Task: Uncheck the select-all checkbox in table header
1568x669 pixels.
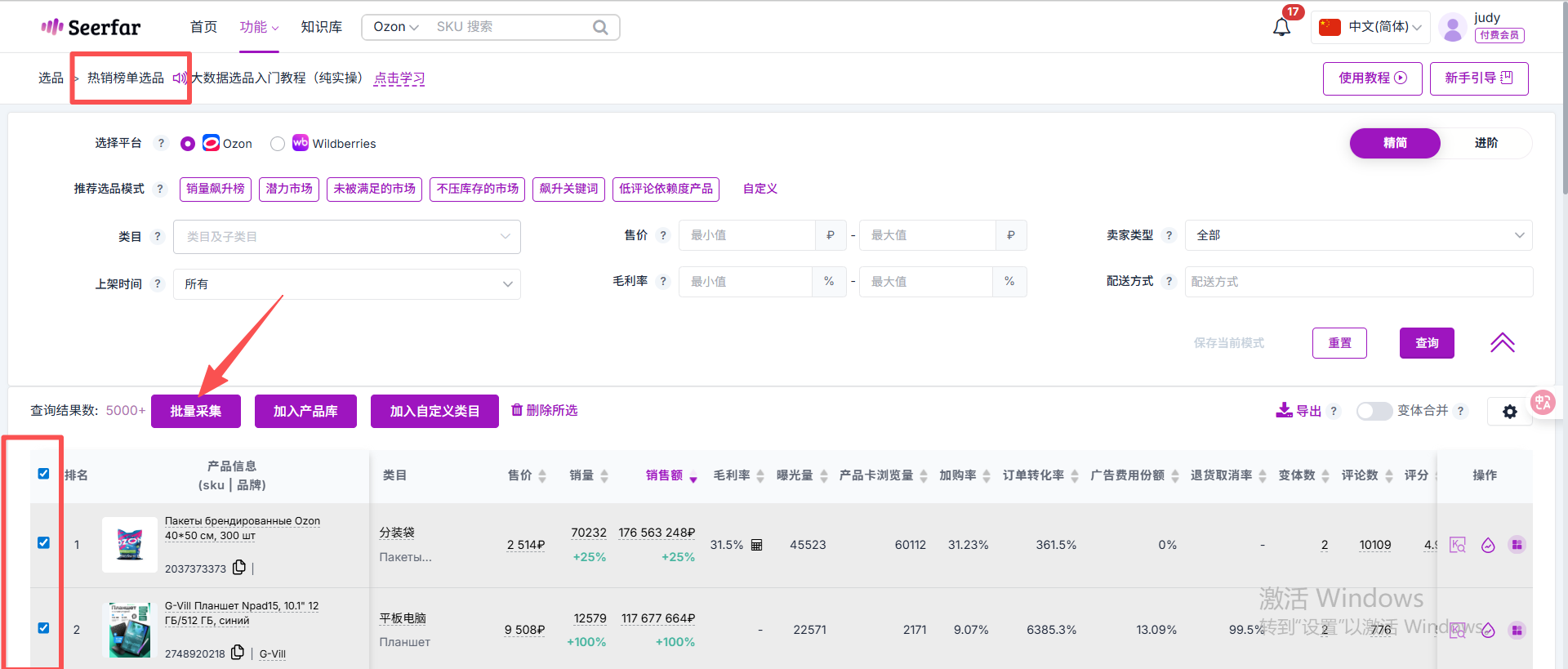Action: click(x=44, y=474)
